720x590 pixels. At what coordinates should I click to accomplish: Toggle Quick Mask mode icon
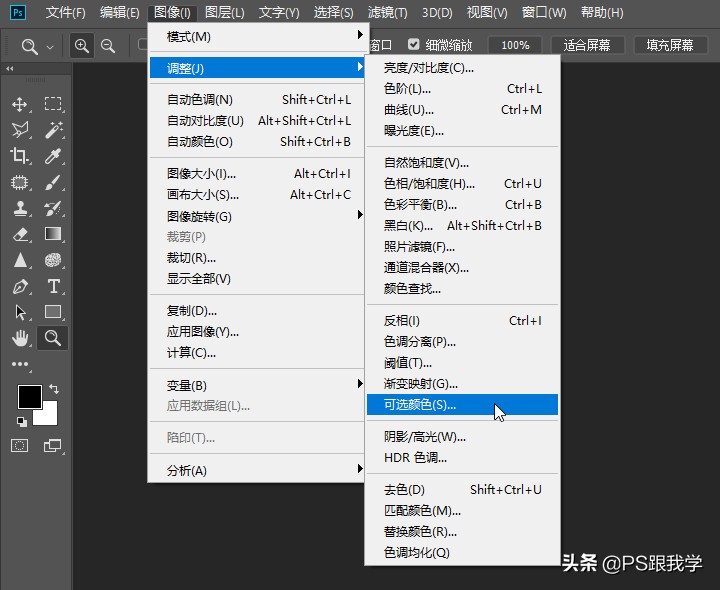19,445
